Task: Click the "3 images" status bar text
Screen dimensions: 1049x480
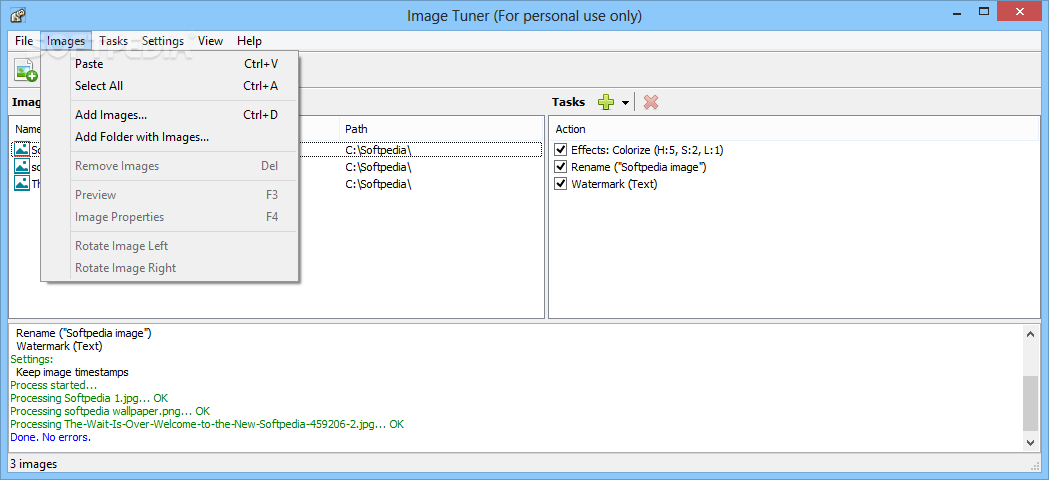Action: point(33,464)
